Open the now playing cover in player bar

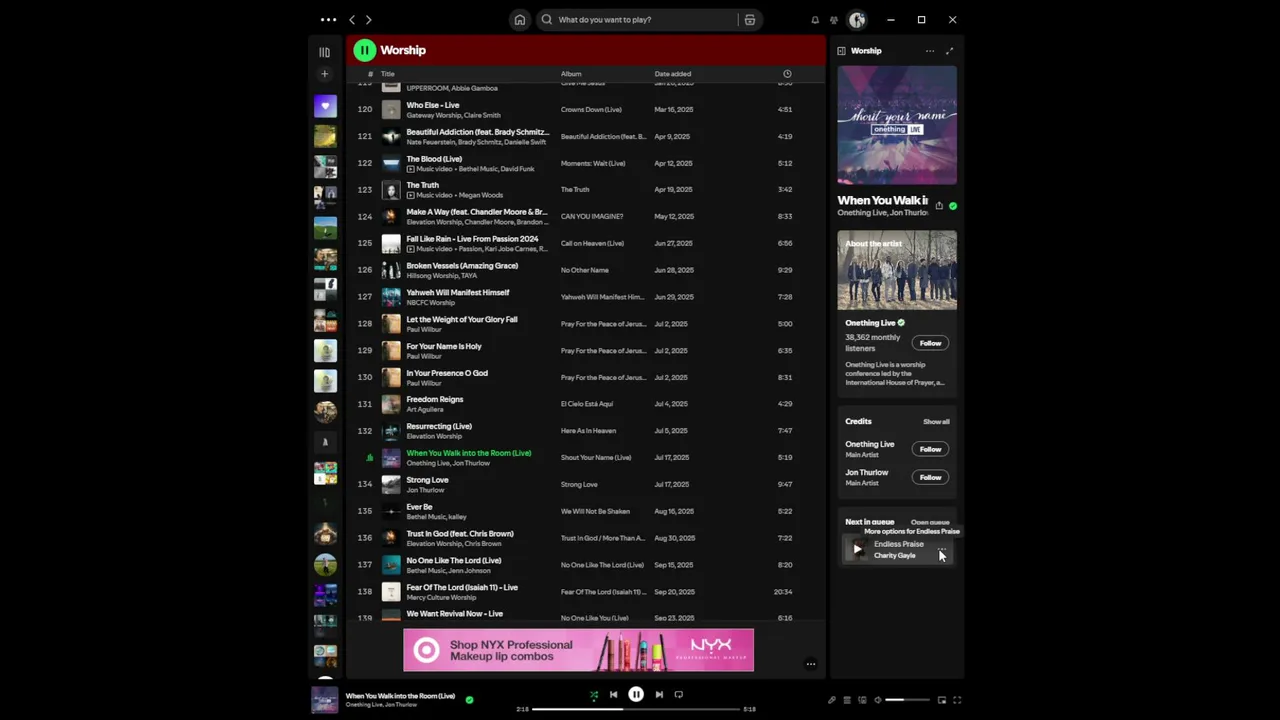pos(325,700)
